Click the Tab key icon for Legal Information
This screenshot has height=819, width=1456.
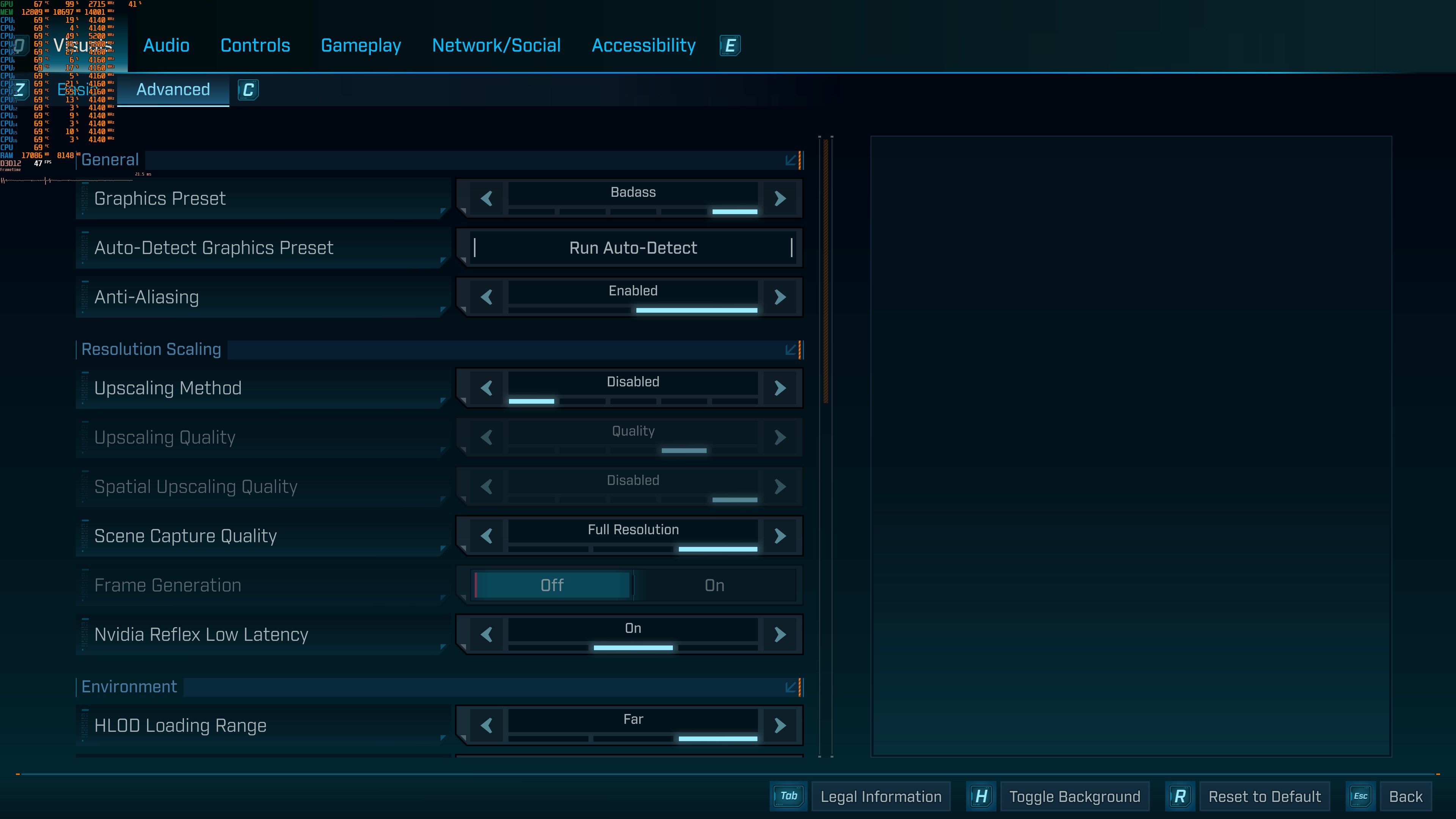(789, 796)
